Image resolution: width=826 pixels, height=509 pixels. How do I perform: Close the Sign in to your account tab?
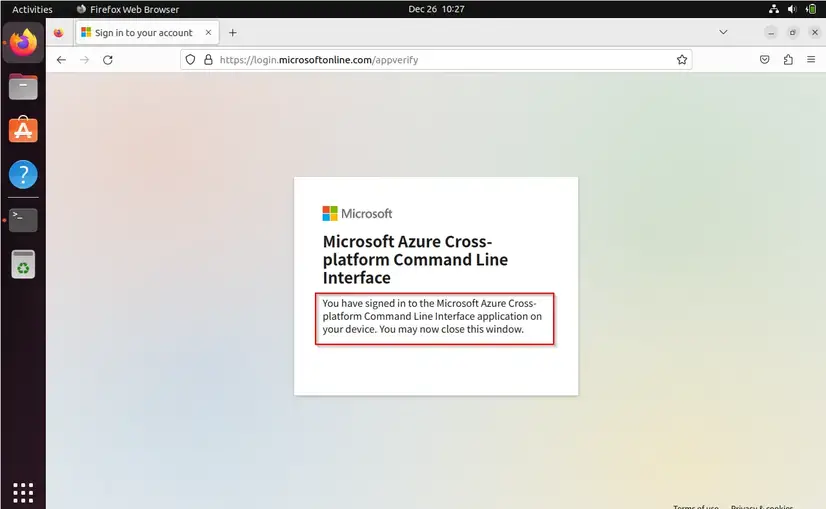[x=207, y=33]
